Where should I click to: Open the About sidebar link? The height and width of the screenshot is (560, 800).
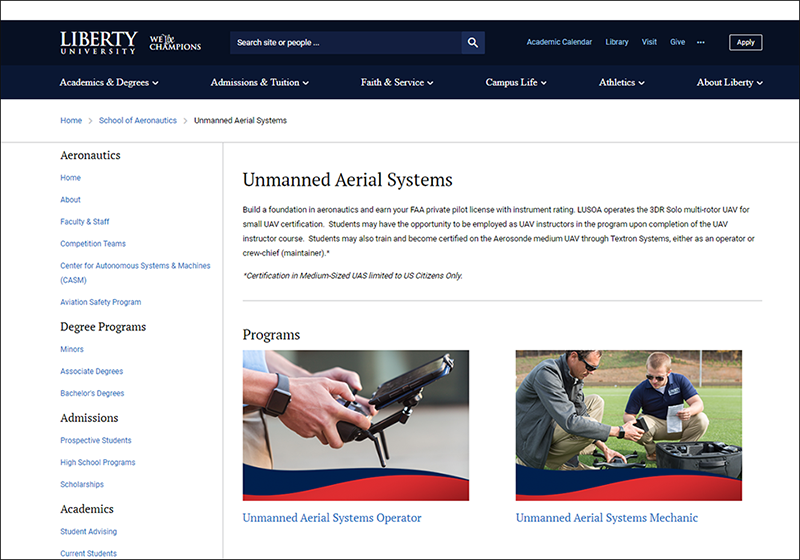[70, 200]
